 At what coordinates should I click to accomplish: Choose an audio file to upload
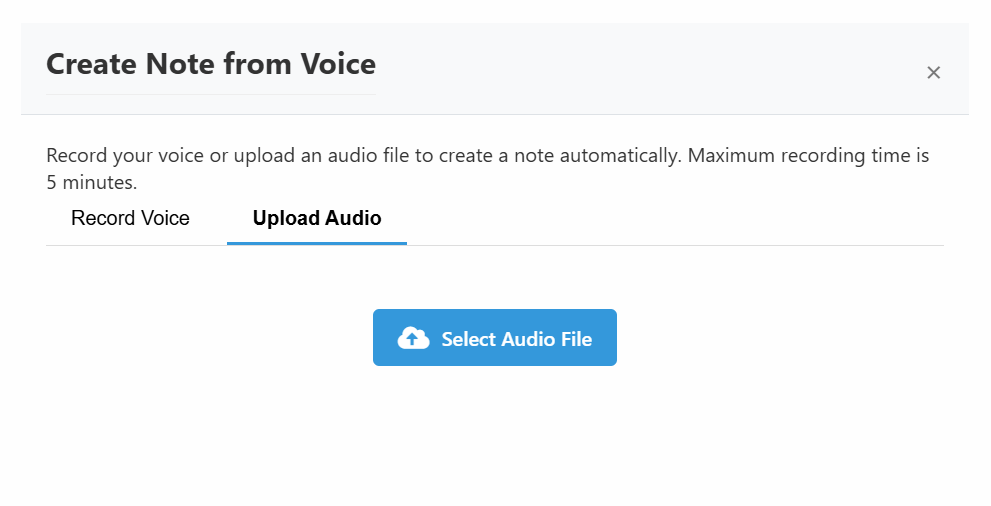coord(495,337)
